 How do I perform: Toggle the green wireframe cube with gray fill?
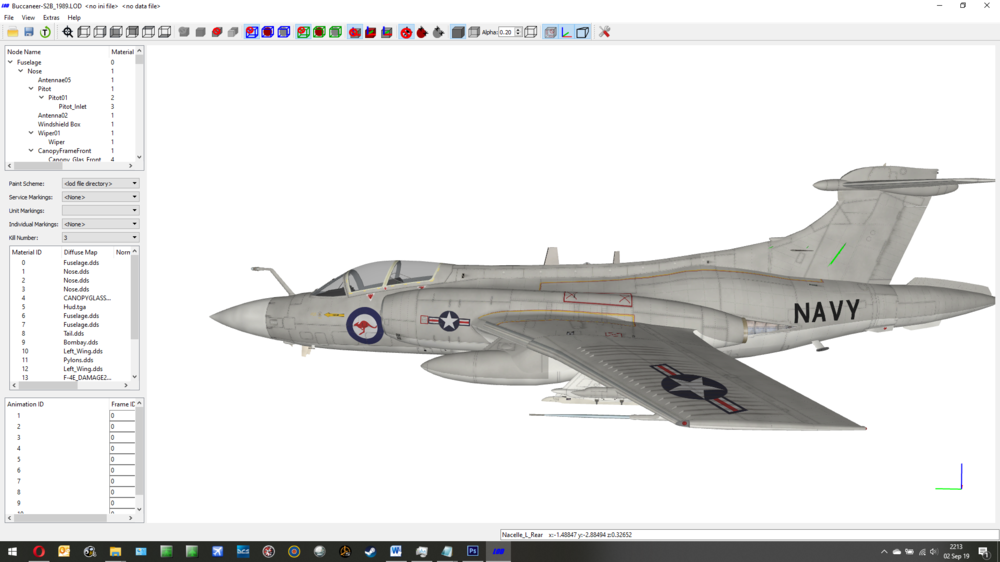[x=335, y=32]
